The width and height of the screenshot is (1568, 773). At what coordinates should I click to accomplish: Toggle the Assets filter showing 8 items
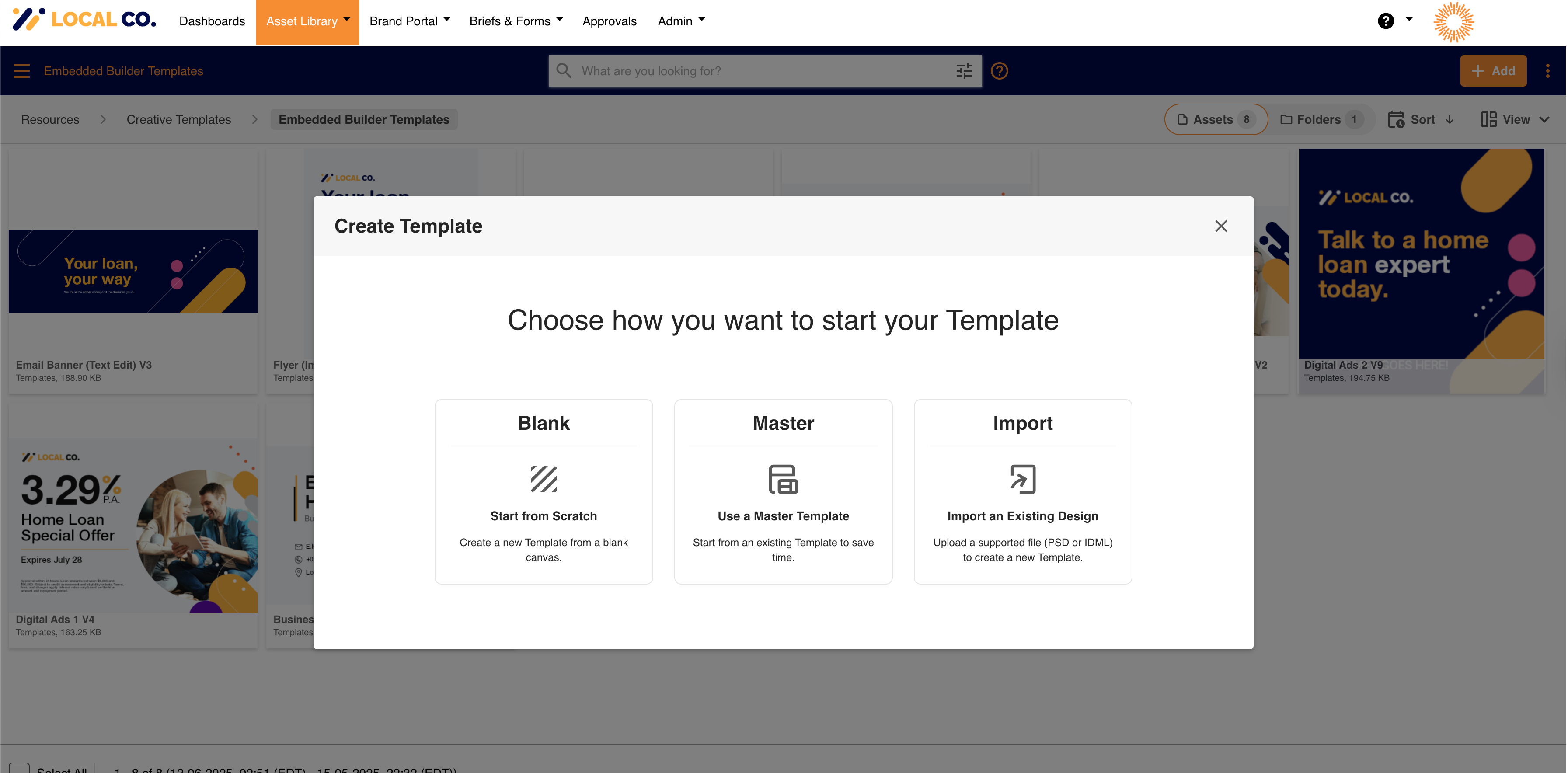tap(1215, 119)
